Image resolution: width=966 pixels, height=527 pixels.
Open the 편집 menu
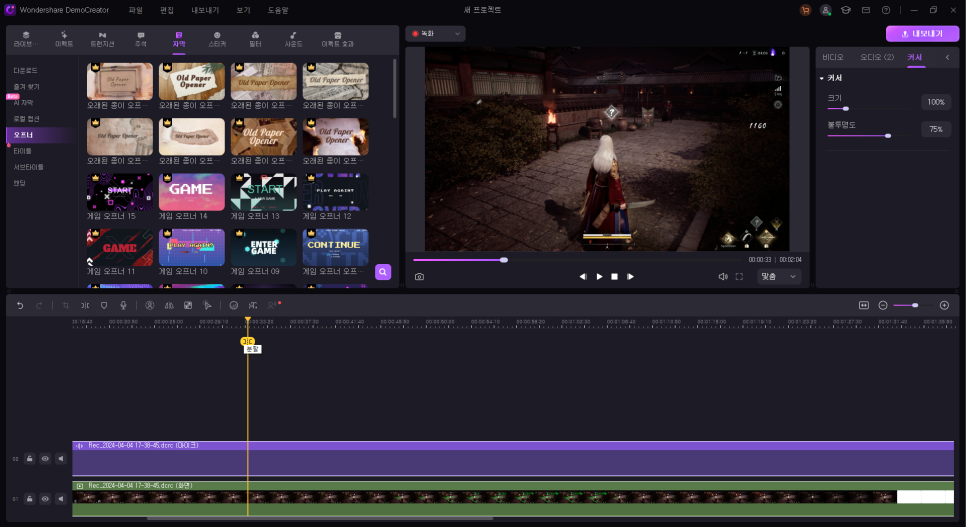click(x=167, y=10)
